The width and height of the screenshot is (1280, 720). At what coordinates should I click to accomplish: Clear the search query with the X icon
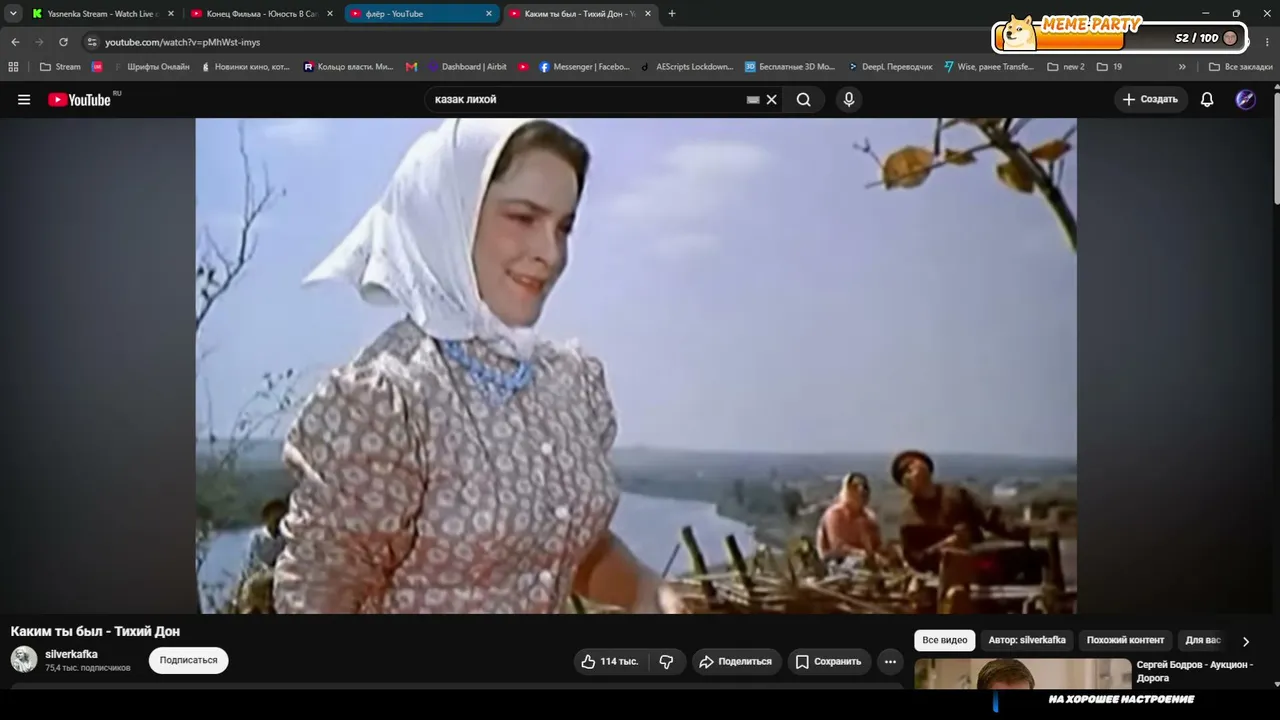[x=771, y=100]
